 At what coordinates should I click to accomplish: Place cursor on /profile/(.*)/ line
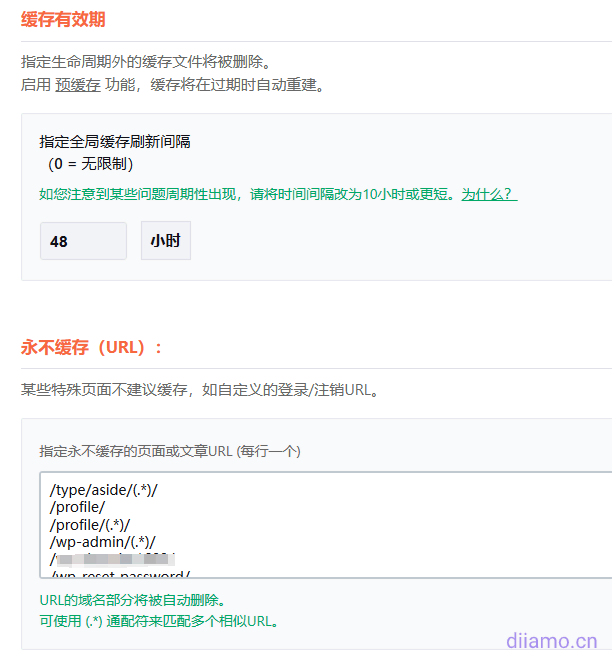[x=90, y=524]
